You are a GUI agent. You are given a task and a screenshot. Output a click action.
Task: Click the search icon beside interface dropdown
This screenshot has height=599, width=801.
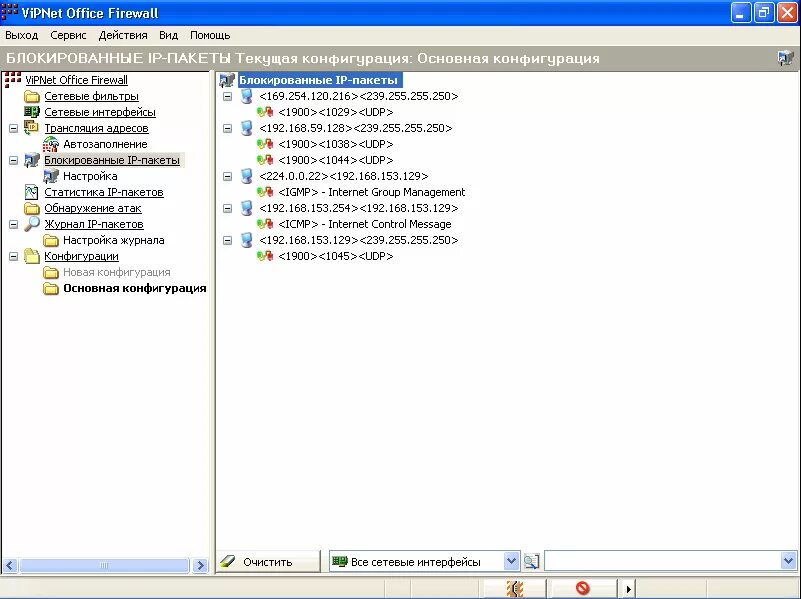pyautogui.click(x=532, y=562)
